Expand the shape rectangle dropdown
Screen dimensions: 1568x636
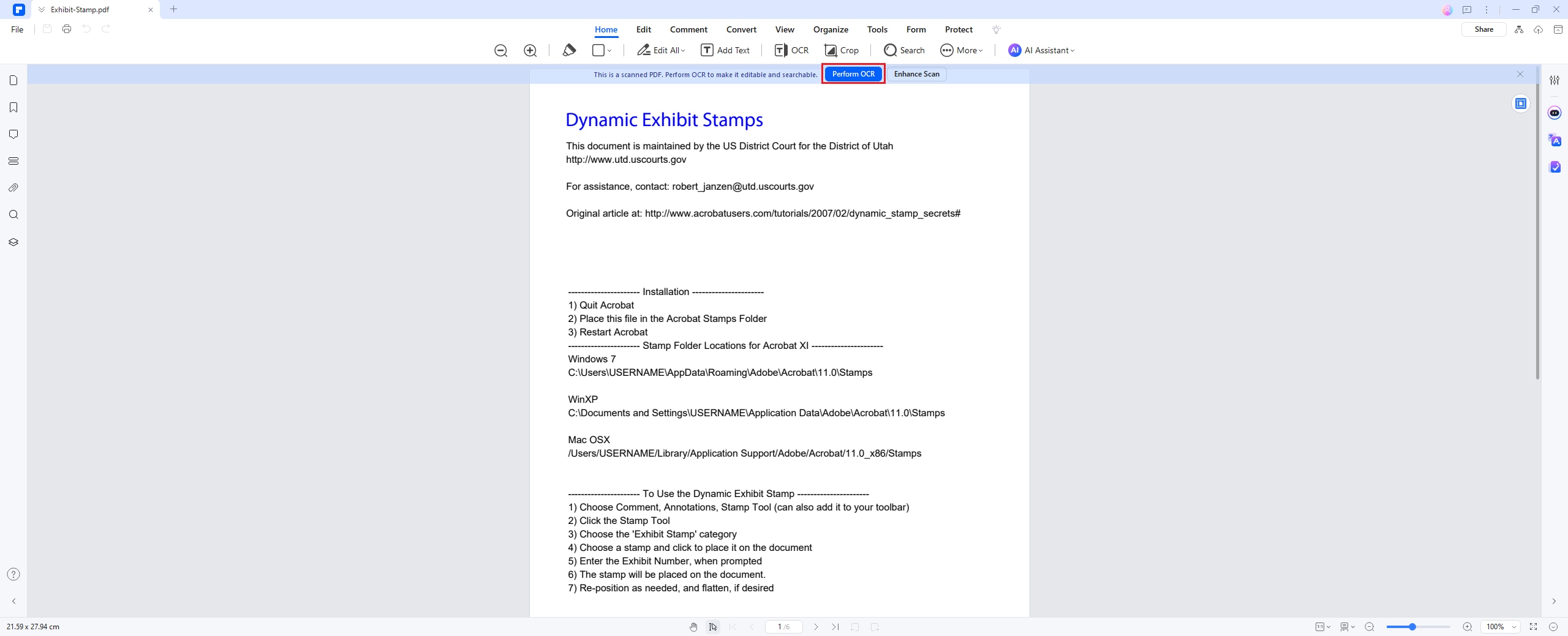coord(609,51)
